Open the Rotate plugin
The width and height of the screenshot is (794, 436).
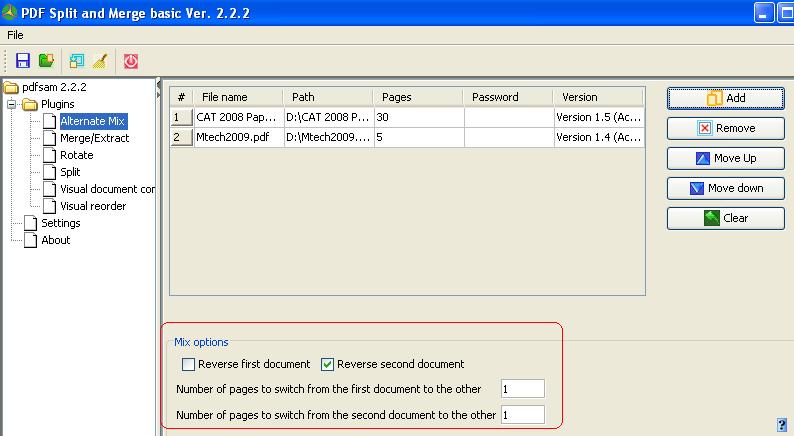76,155
